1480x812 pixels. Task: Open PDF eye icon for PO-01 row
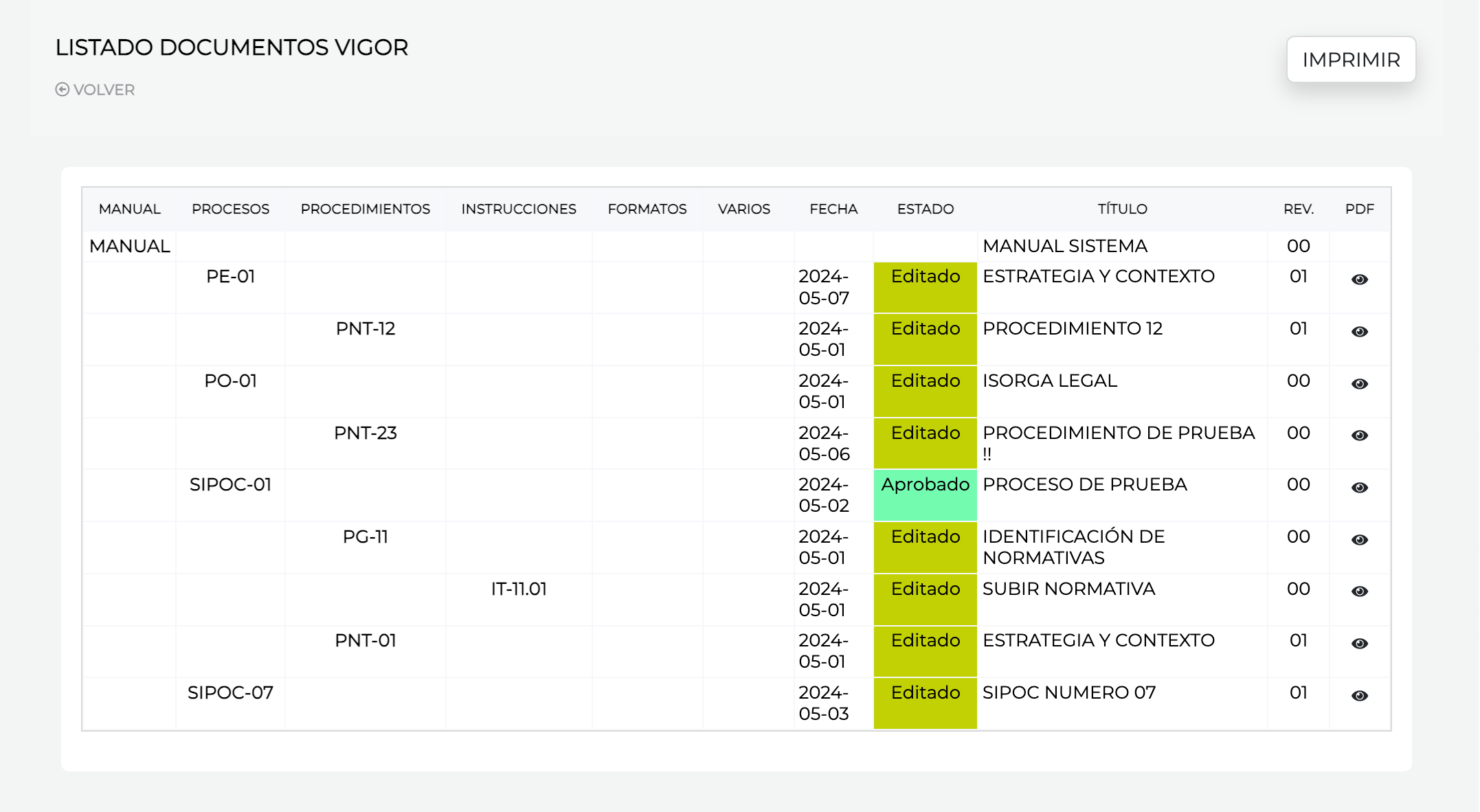[x=1359, y=384]
